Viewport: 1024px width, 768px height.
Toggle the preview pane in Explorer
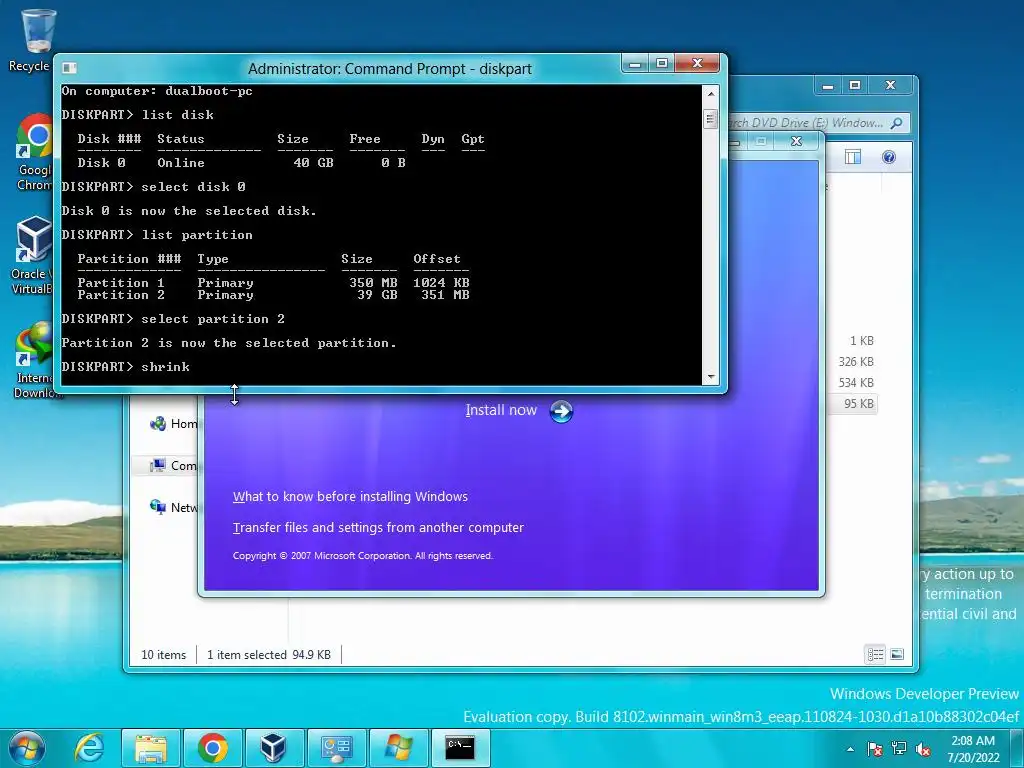click(x=853, y=157)
